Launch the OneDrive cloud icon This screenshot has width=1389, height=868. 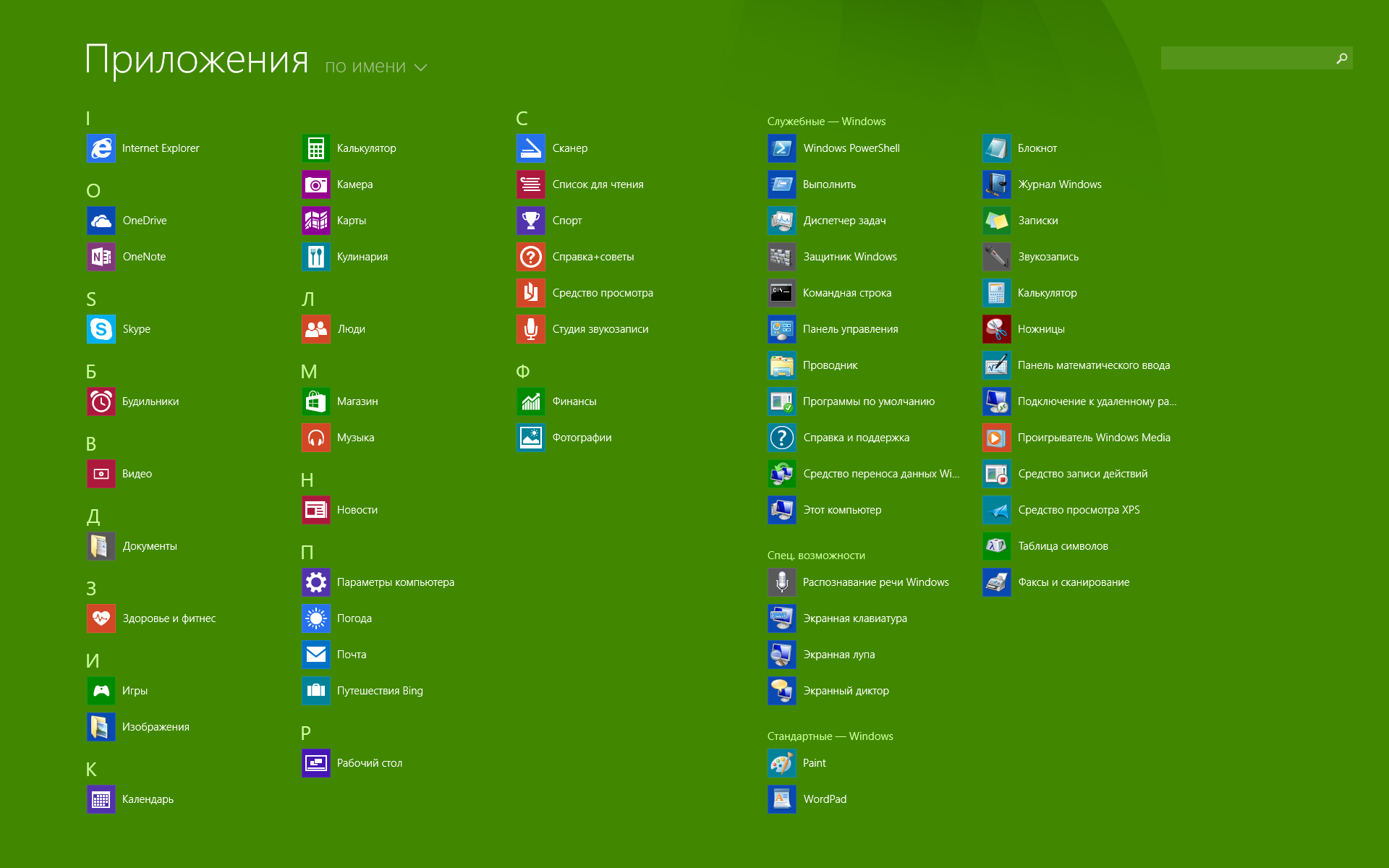coord(101,221)
